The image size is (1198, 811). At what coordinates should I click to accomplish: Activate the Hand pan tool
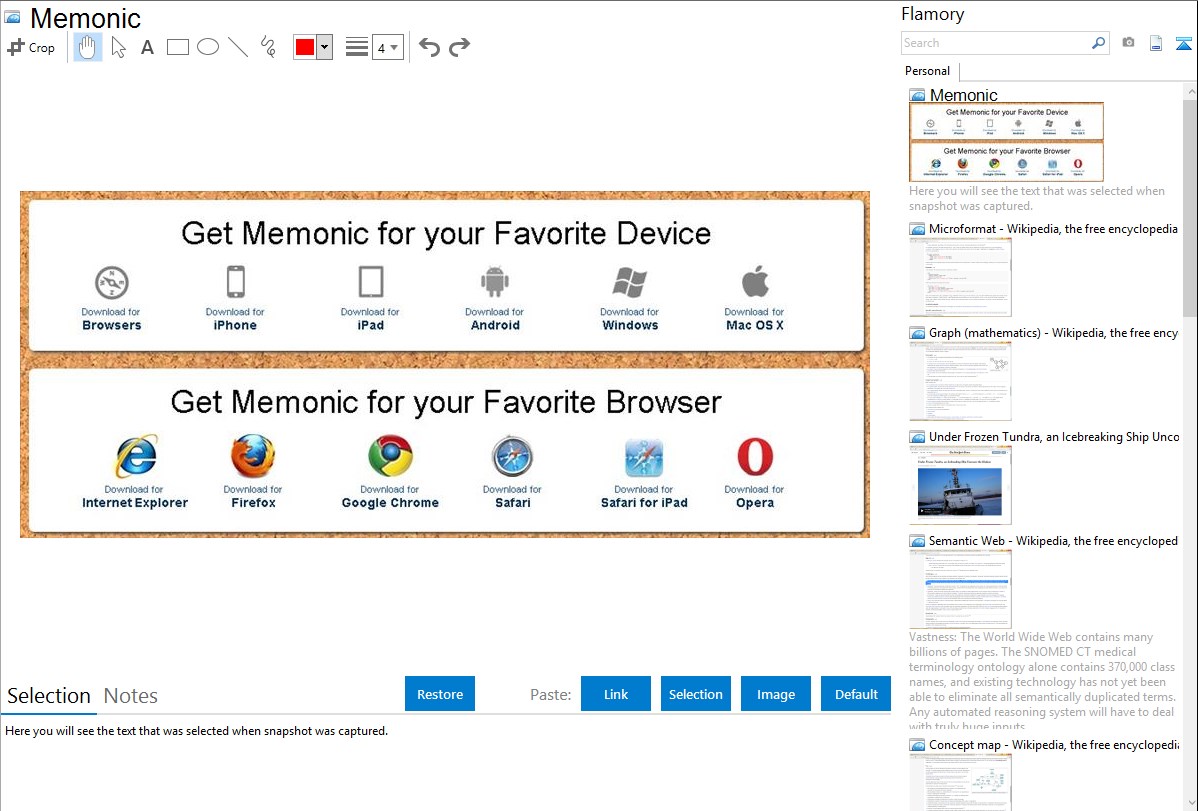tap(87, 47)
